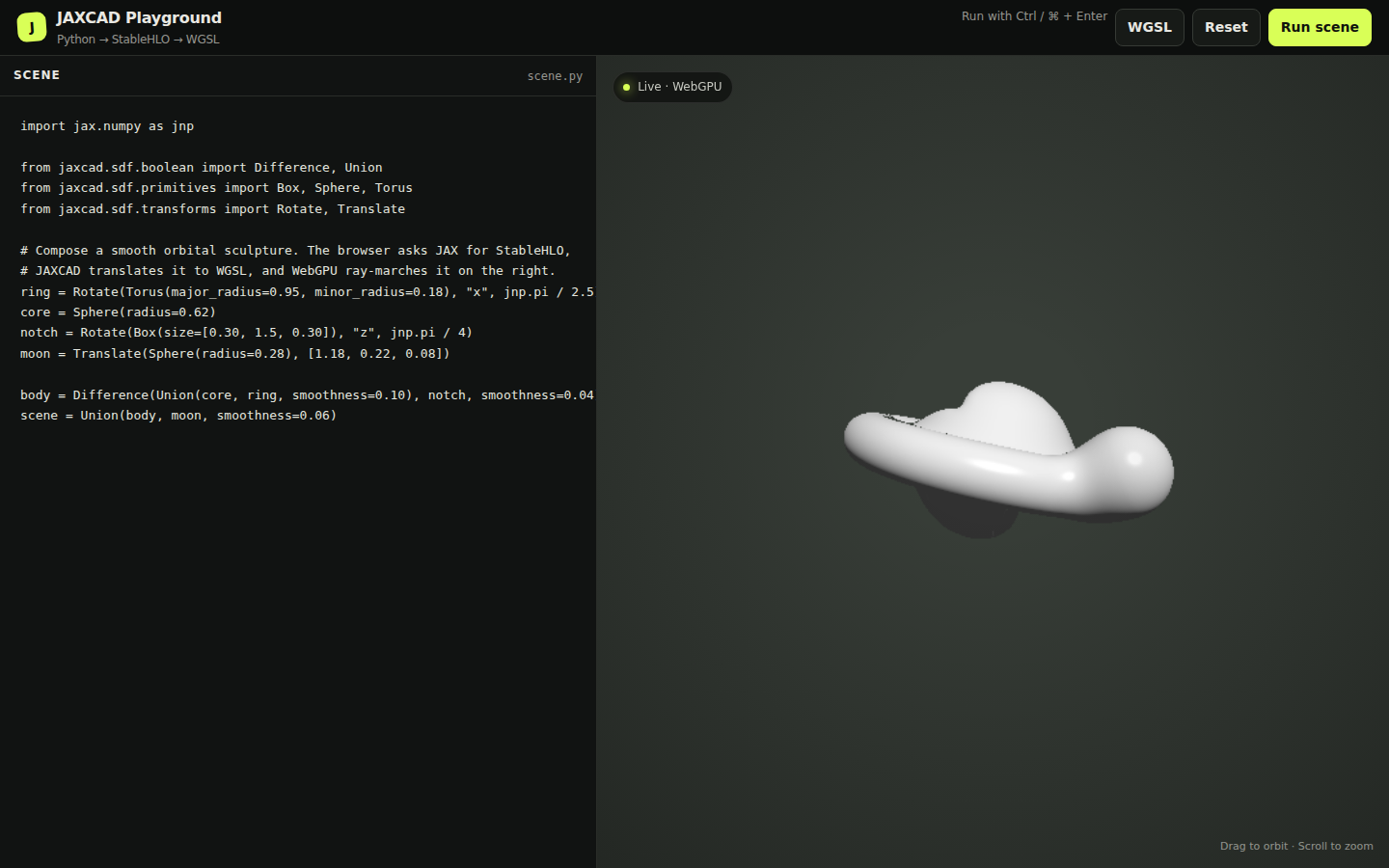Click the 'Drag to orbit · Scroll to zoom' hint
This screenshot has width=1389, height=868.
pos(1296,846)
